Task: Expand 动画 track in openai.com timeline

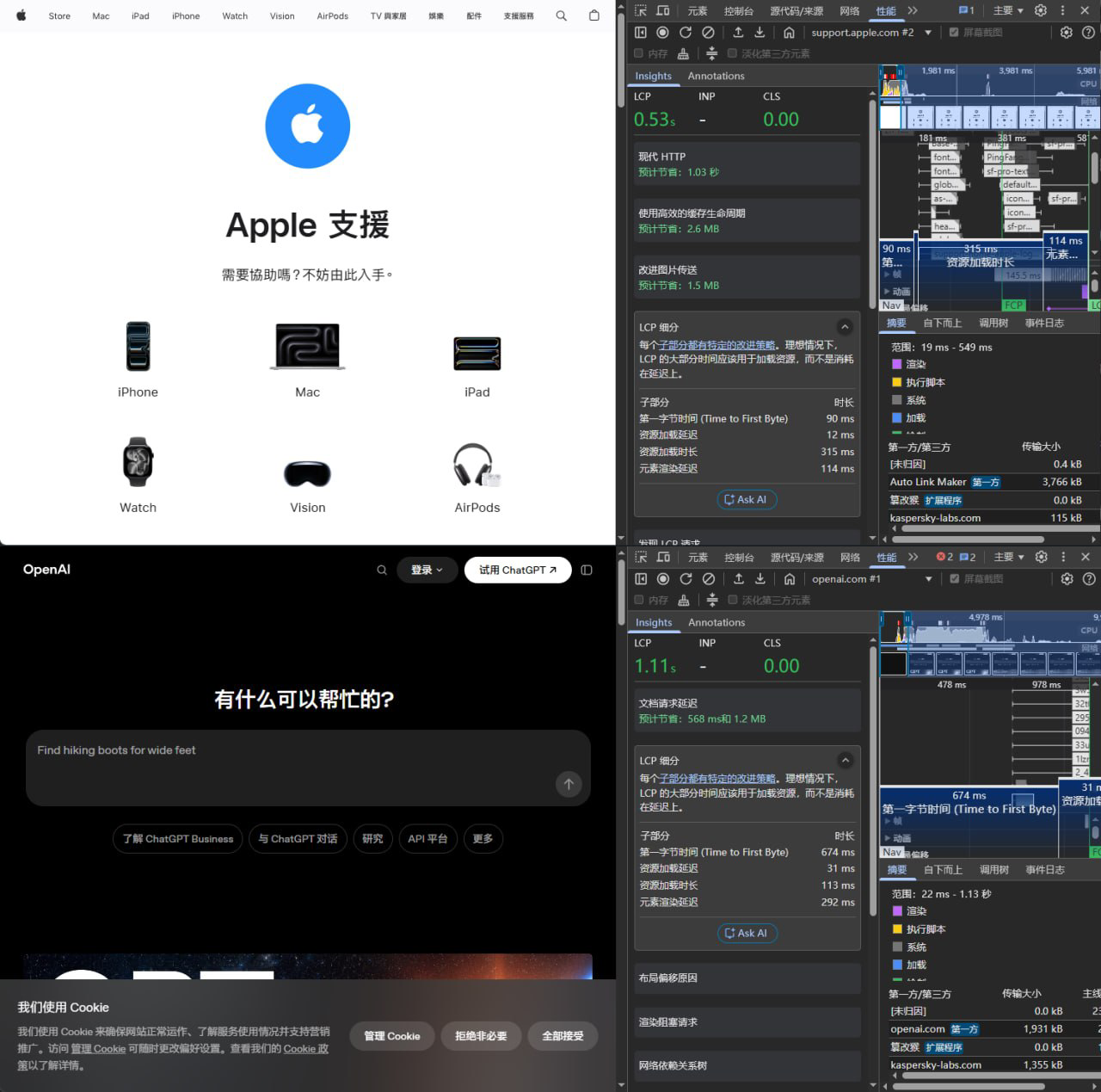Action: (x=889, y=838)
